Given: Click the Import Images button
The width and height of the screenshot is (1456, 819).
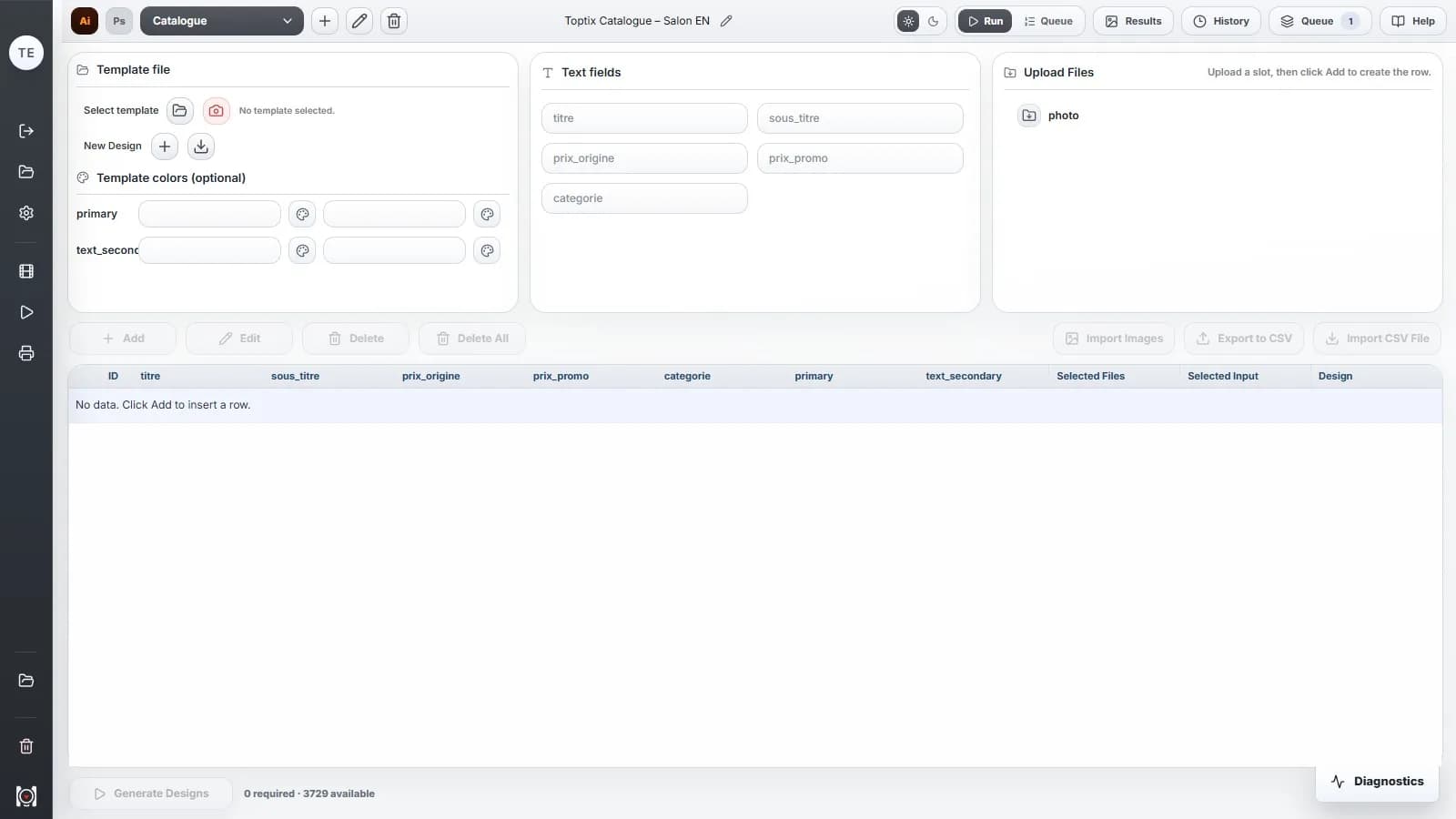Looking at the screenshot, I should pos(1114,339).
